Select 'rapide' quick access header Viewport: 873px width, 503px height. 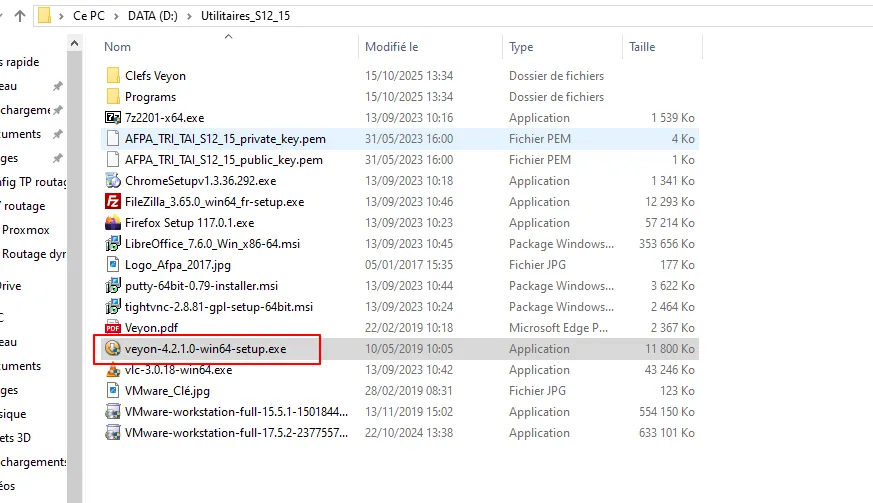coord(22,62)
